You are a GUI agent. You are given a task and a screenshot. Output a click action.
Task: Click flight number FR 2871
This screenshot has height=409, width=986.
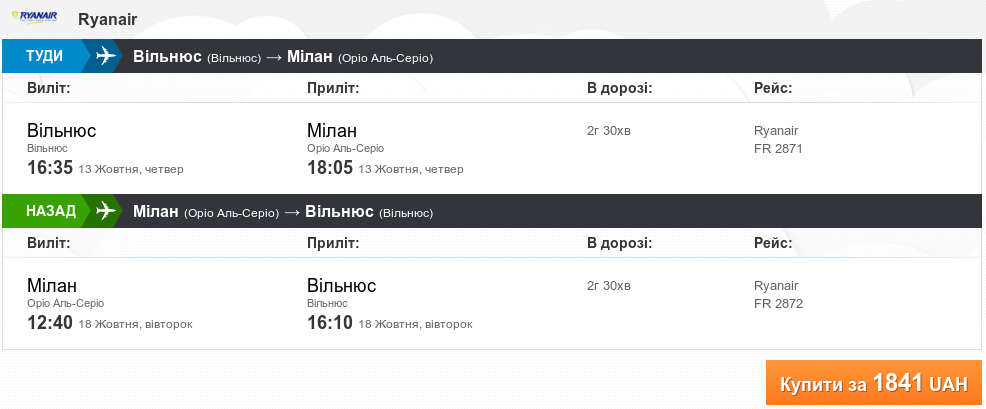[x=778, y=149]
